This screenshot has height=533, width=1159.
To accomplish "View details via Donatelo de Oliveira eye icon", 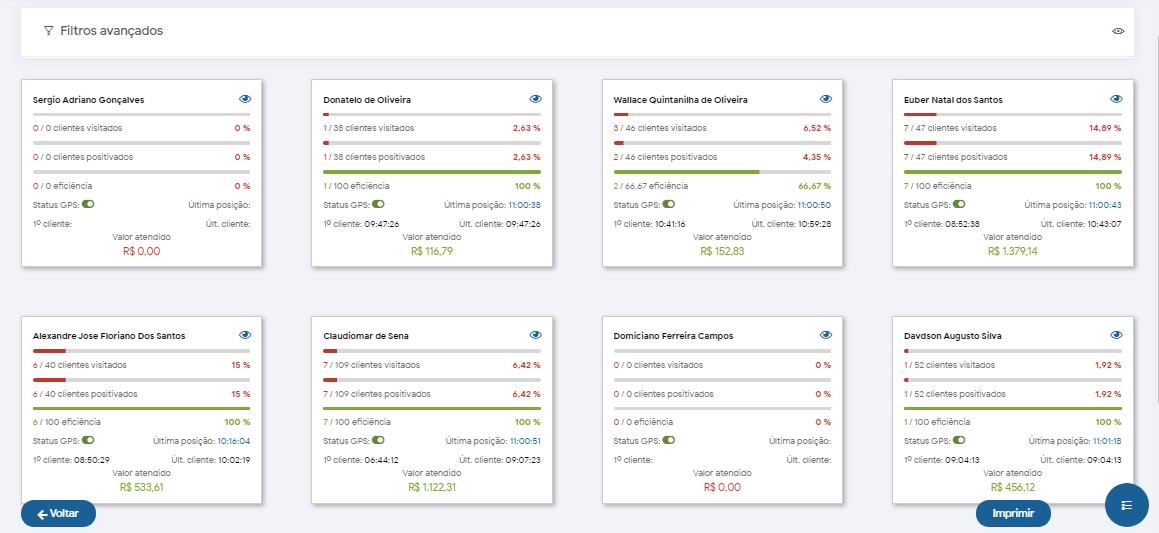I will point(535,99).
